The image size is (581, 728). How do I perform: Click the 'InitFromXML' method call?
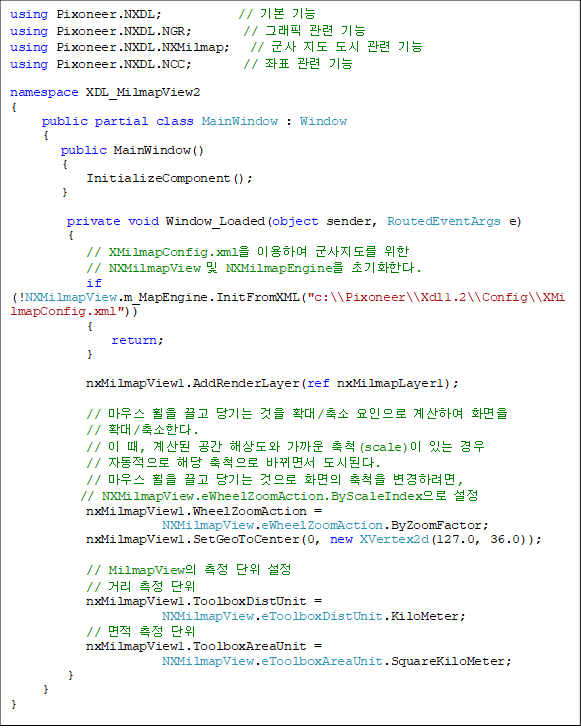coord(258,297)
